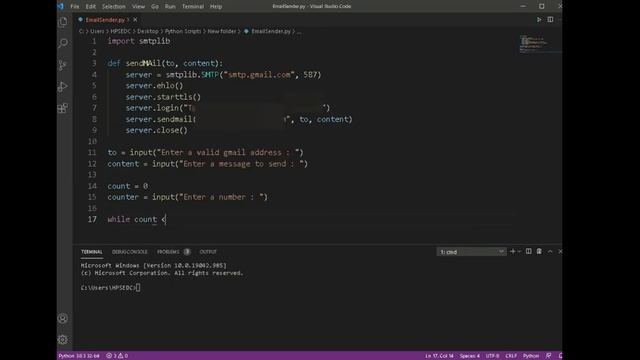Change encoding via 'UTF-8' status item
Screen dimensions: 640x360
coord(492,356)
